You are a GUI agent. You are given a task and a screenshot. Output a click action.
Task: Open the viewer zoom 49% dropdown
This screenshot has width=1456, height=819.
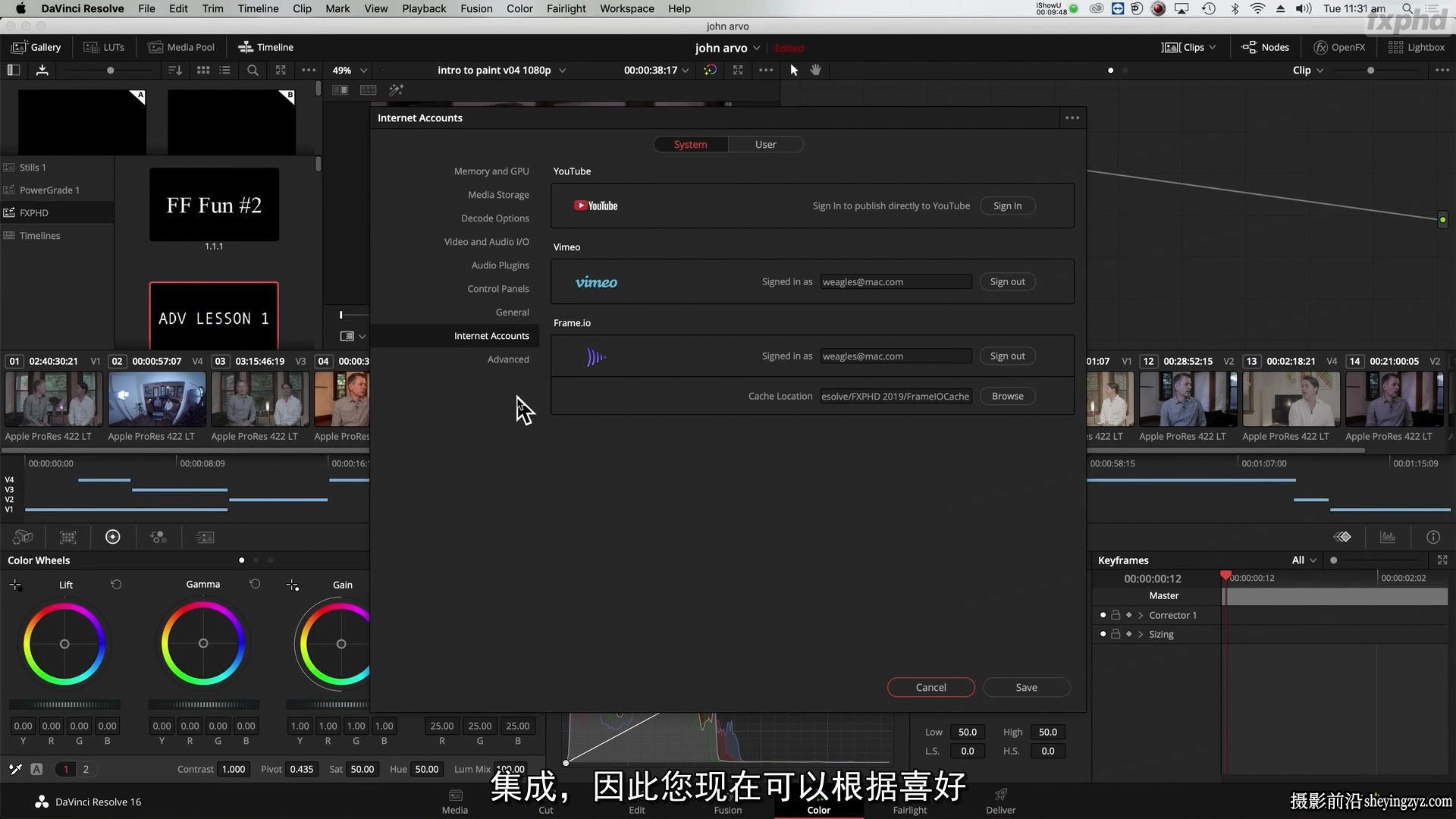coord(350,70)
